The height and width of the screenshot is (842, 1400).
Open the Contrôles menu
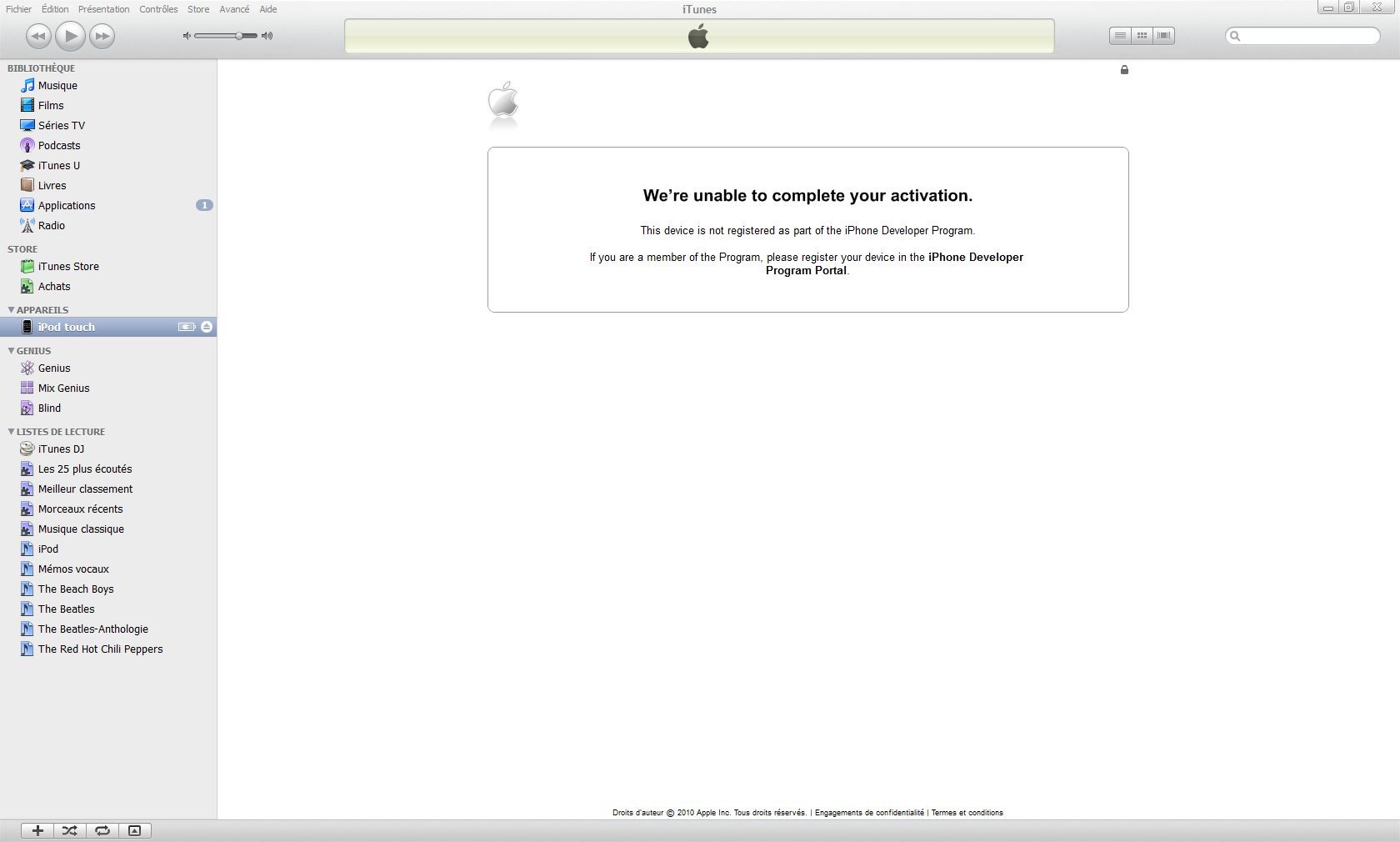coord(158,9)
